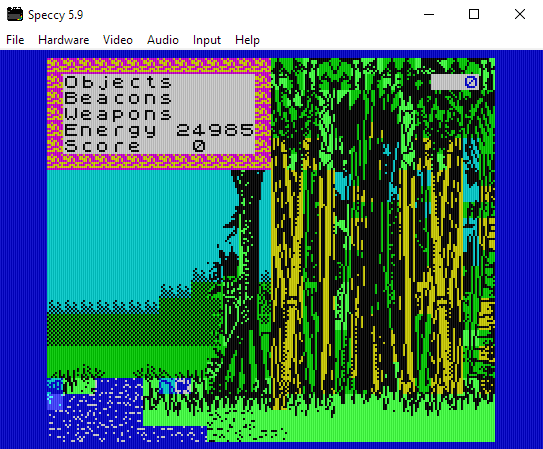Open the File menu
This screenshot has width=543, height=449.
click(15, 40)
